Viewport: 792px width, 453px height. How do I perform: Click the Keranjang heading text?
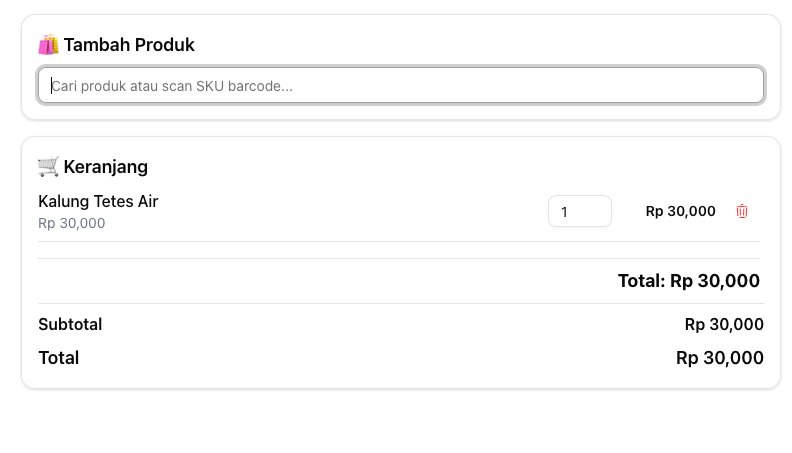pyautogui.click(x=106, y=166)
